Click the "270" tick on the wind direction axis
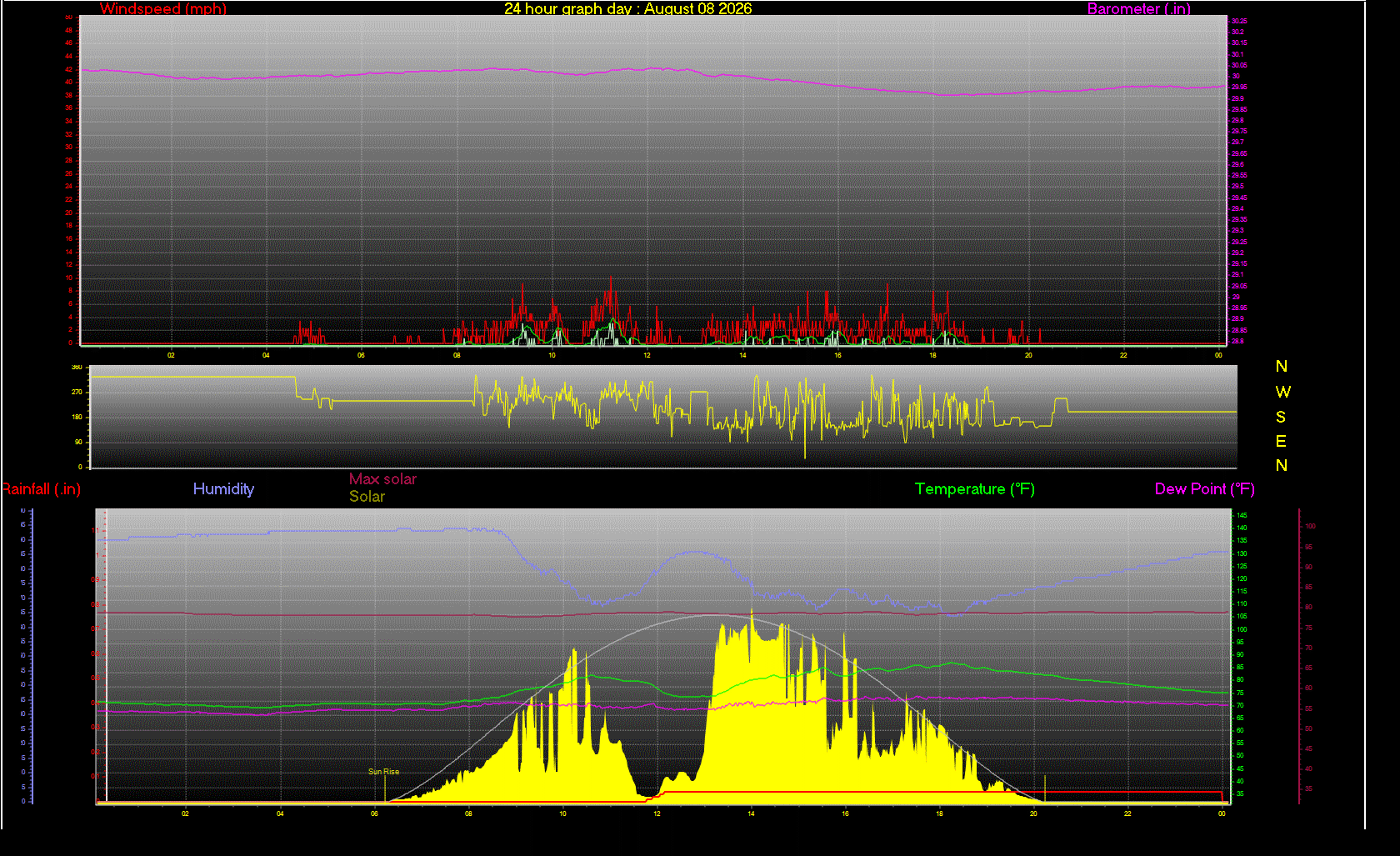This screenshot has width=1400, height=856. coord(77,392)
